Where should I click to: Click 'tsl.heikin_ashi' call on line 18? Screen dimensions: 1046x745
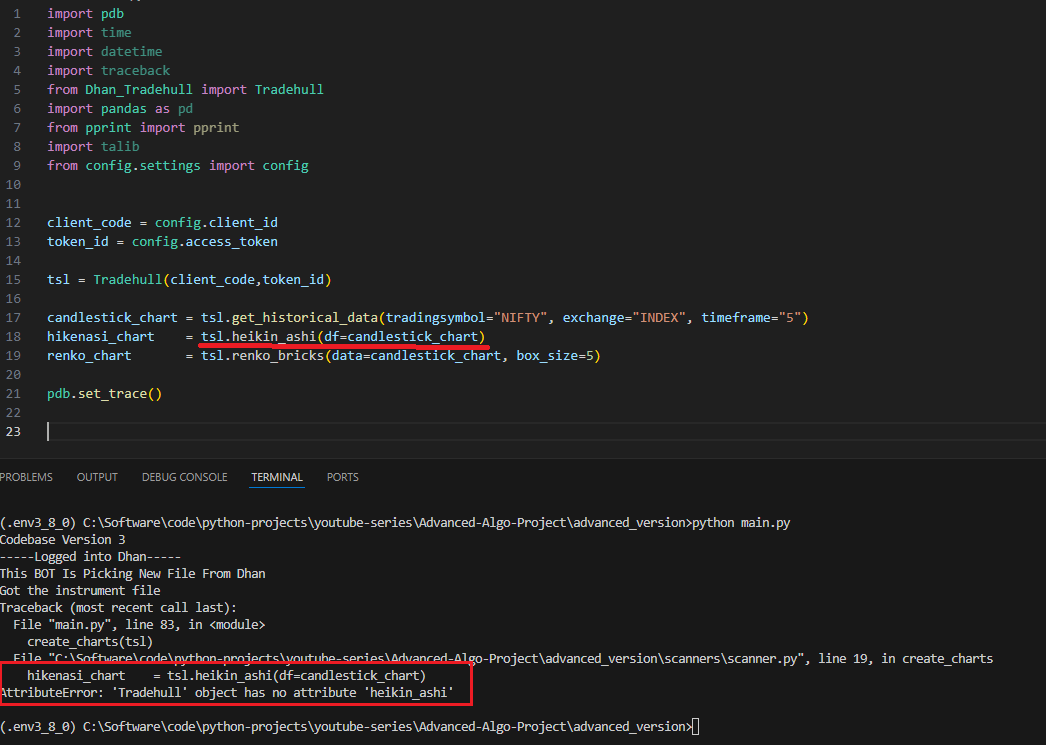258,337
